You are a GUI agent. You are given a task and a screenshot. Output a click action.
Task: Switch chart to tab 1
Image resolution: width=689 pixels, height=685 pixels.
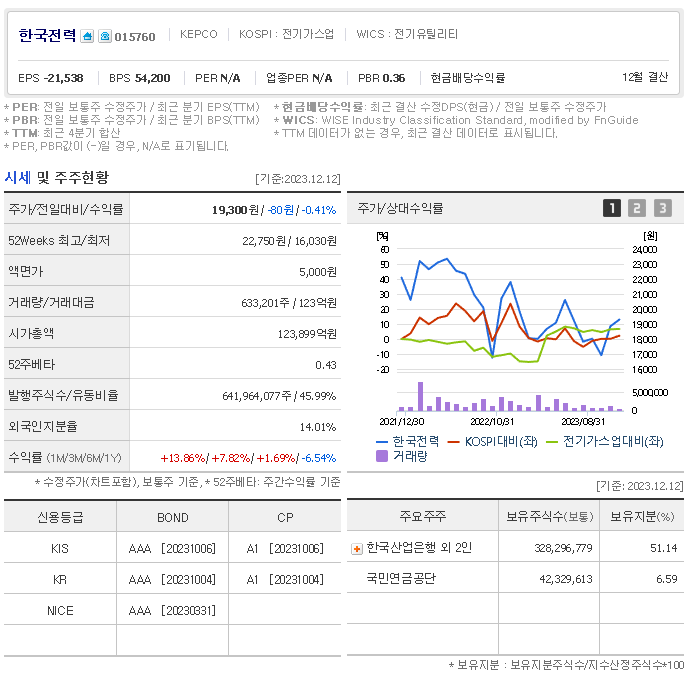[x=612, y=208]
